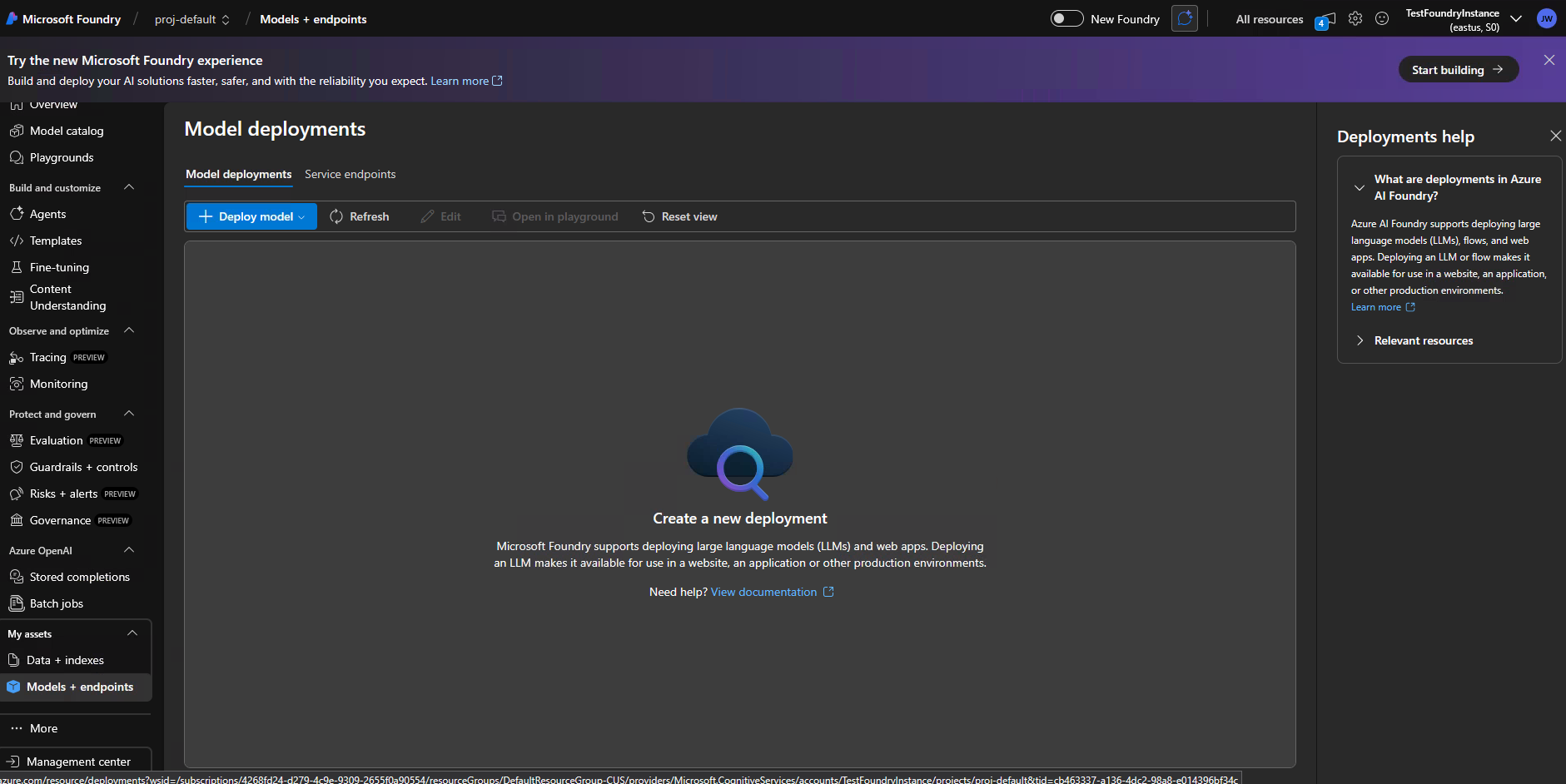The height and width of the screenshot is (784, 1566).
Task: Collapse the Protect and govern section
Action: 129,414
